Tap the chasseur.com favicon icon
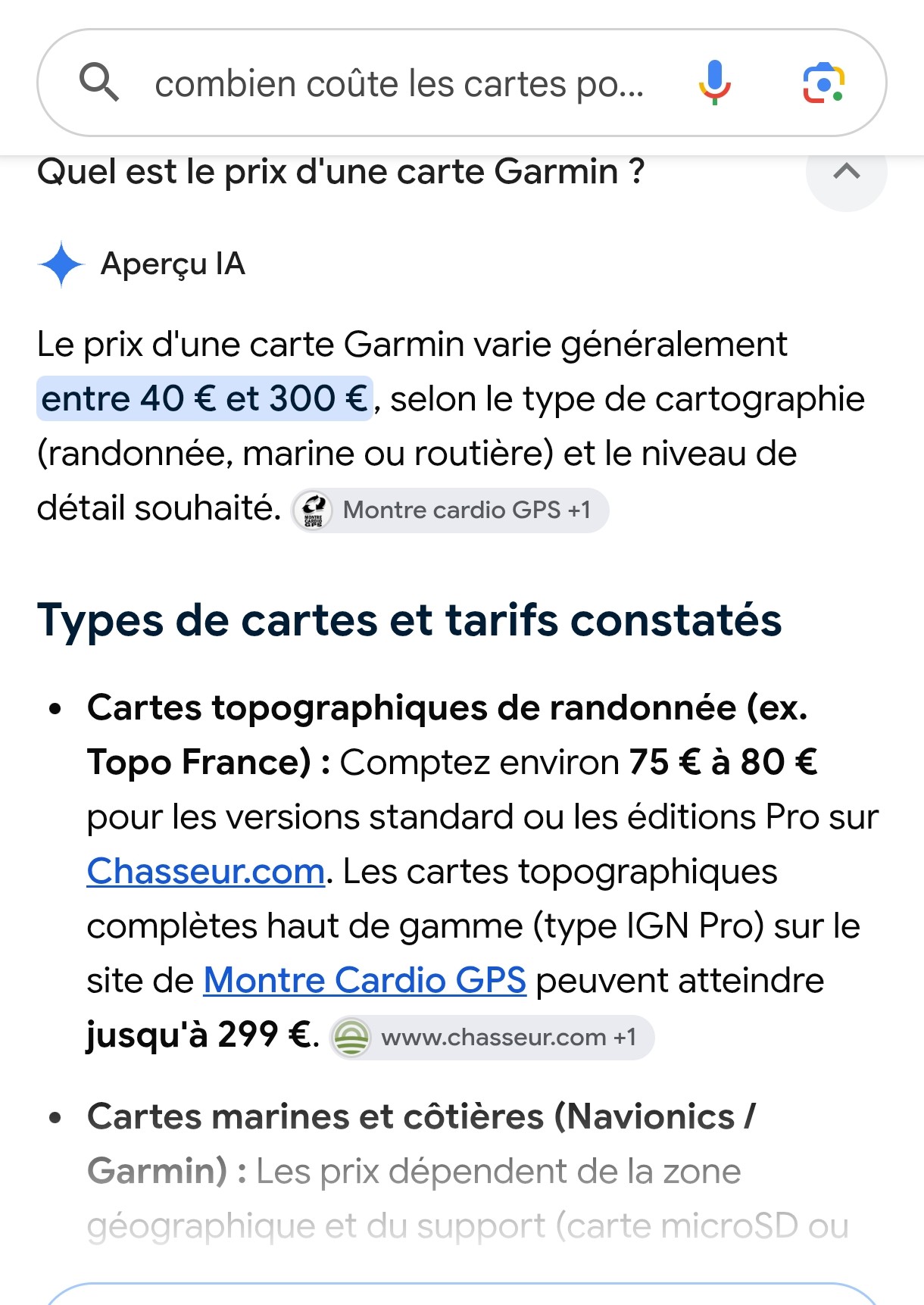This screenshot has width=924, height=1305. pyautogui.click(x=351, y=1038)
